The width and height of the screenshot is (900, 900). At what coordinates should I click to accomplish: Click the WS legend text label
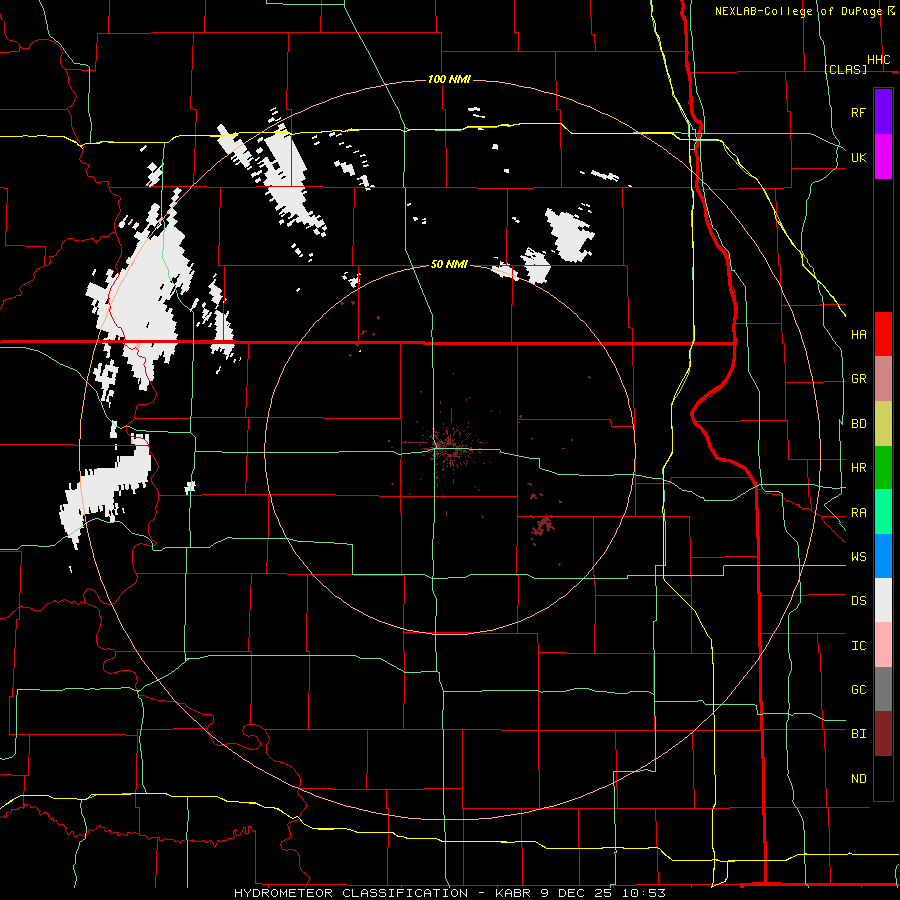pos(858,557)
